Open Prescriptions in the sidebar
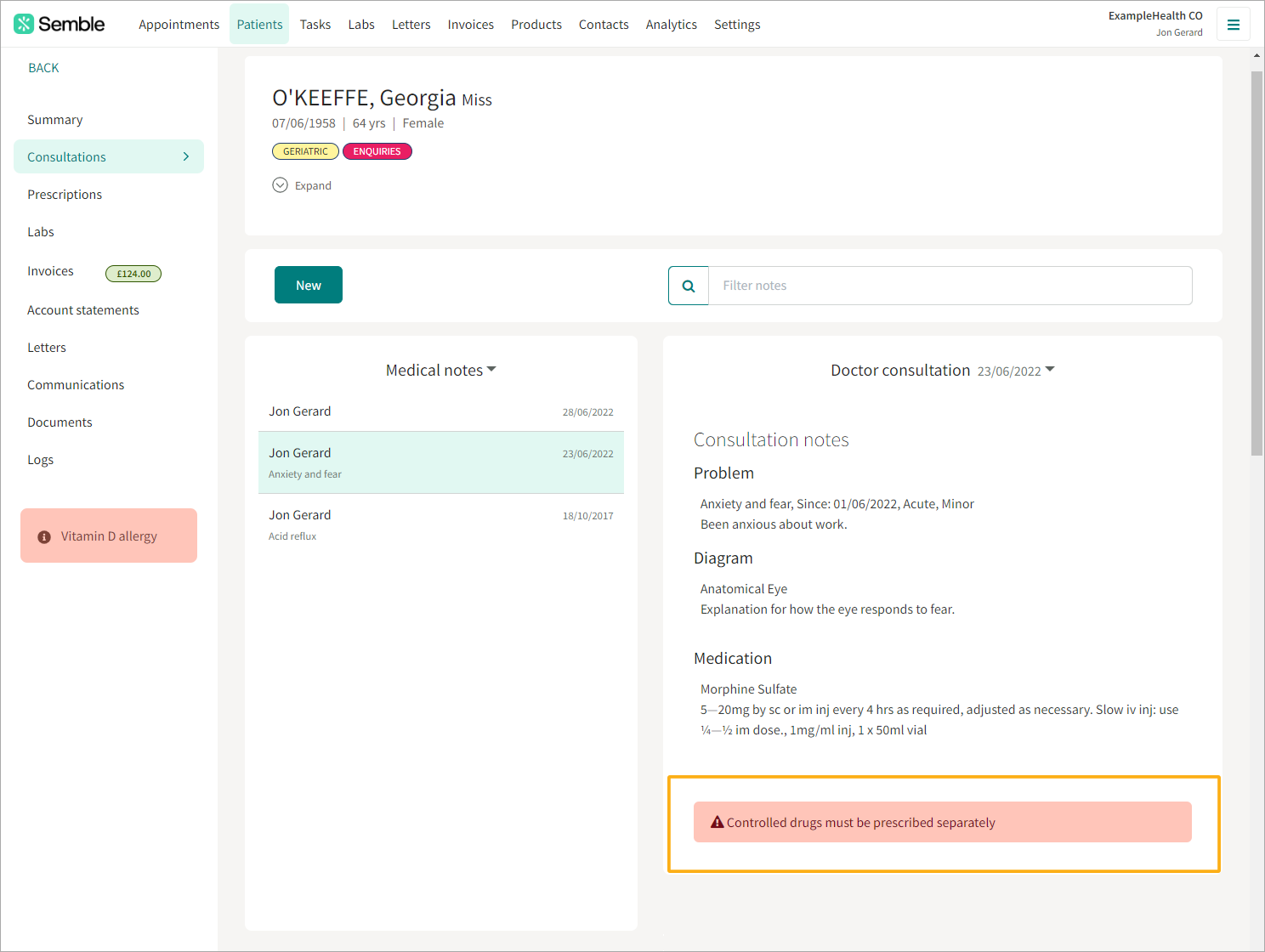Image resolution: width=1265 pixels, height=952 pixels. click(x=65, y=195)
